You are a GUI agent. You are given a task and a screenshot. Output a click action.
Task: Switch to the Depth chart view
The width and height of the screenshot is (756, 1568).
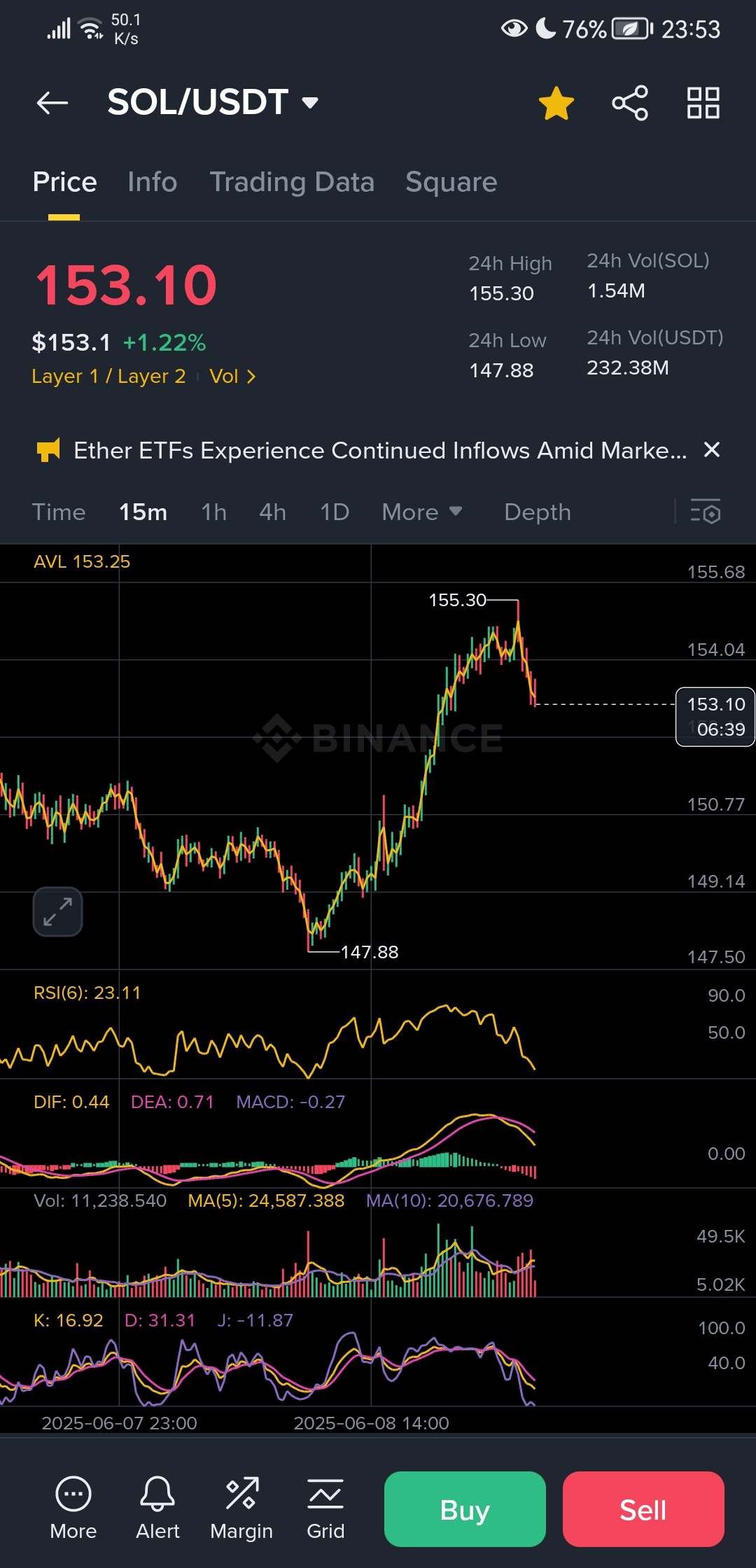pyautogui.click(x=538, y=512)
